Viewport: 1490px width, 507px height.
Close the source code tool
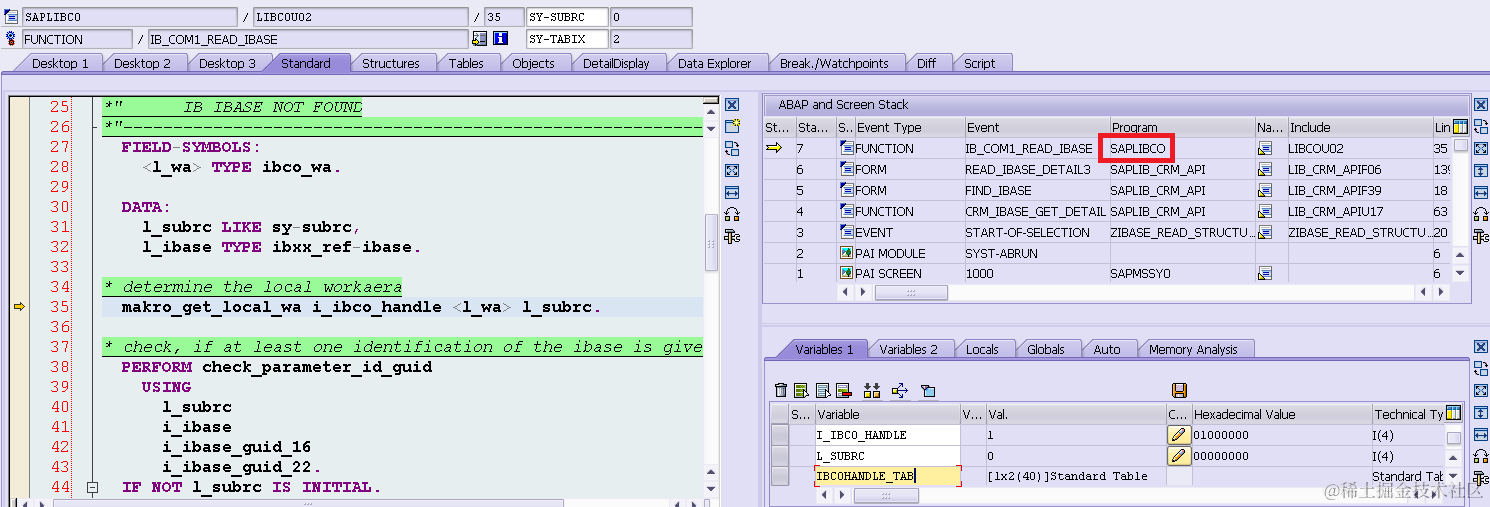(x=732, y=105)
